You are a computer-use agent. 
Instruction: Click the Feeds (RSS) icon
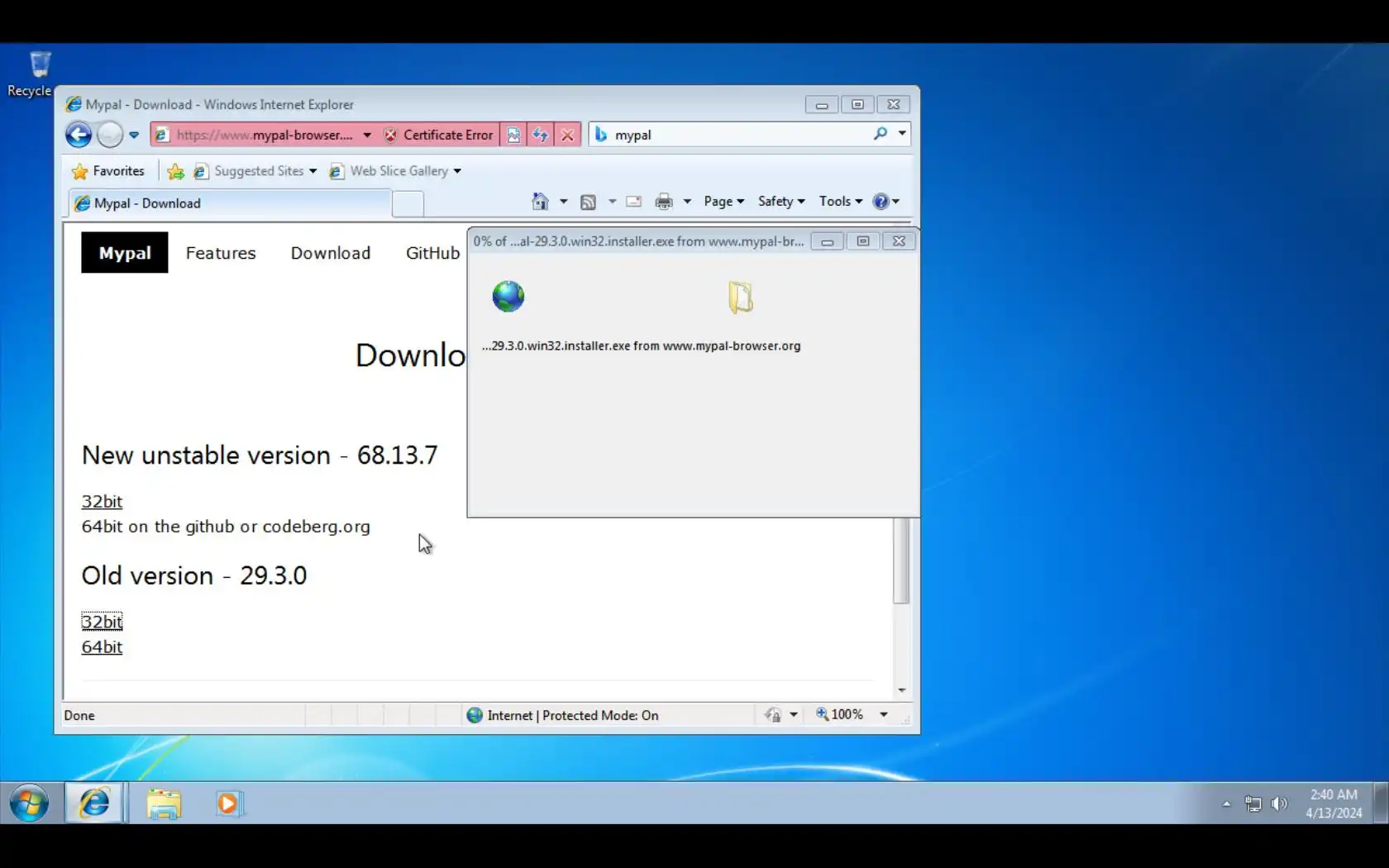tap(588, 202)
